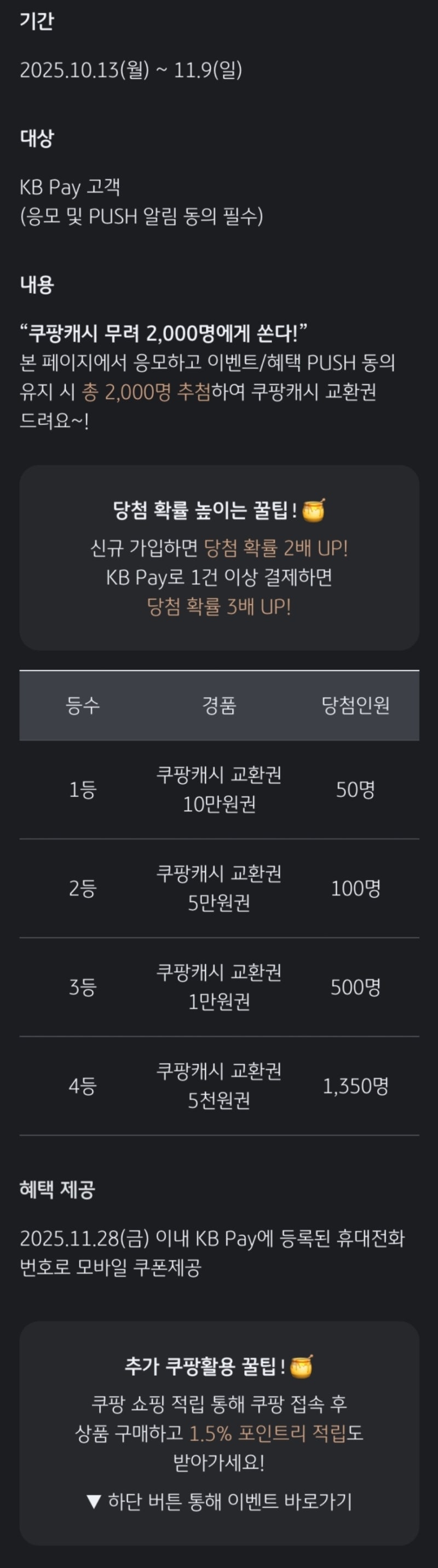The height and width of the screenshot is (1568, 438).
Task: Click the 총 2,000명 추첨 highlighted text
Action: (x=146, y=392)
